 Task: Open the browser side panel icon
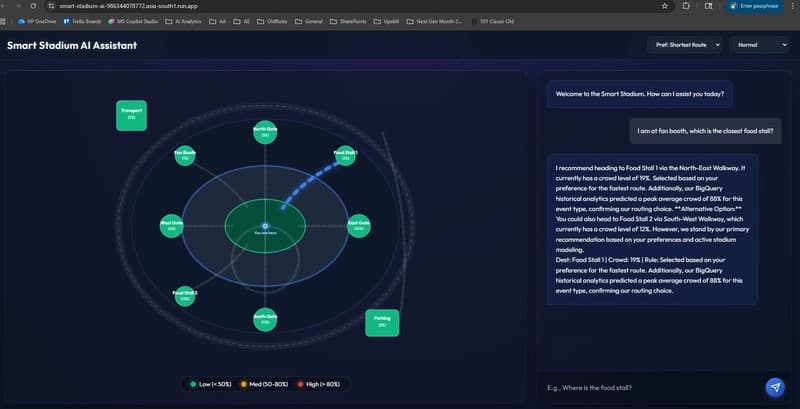pyautogui.click(x=708, y=6)
